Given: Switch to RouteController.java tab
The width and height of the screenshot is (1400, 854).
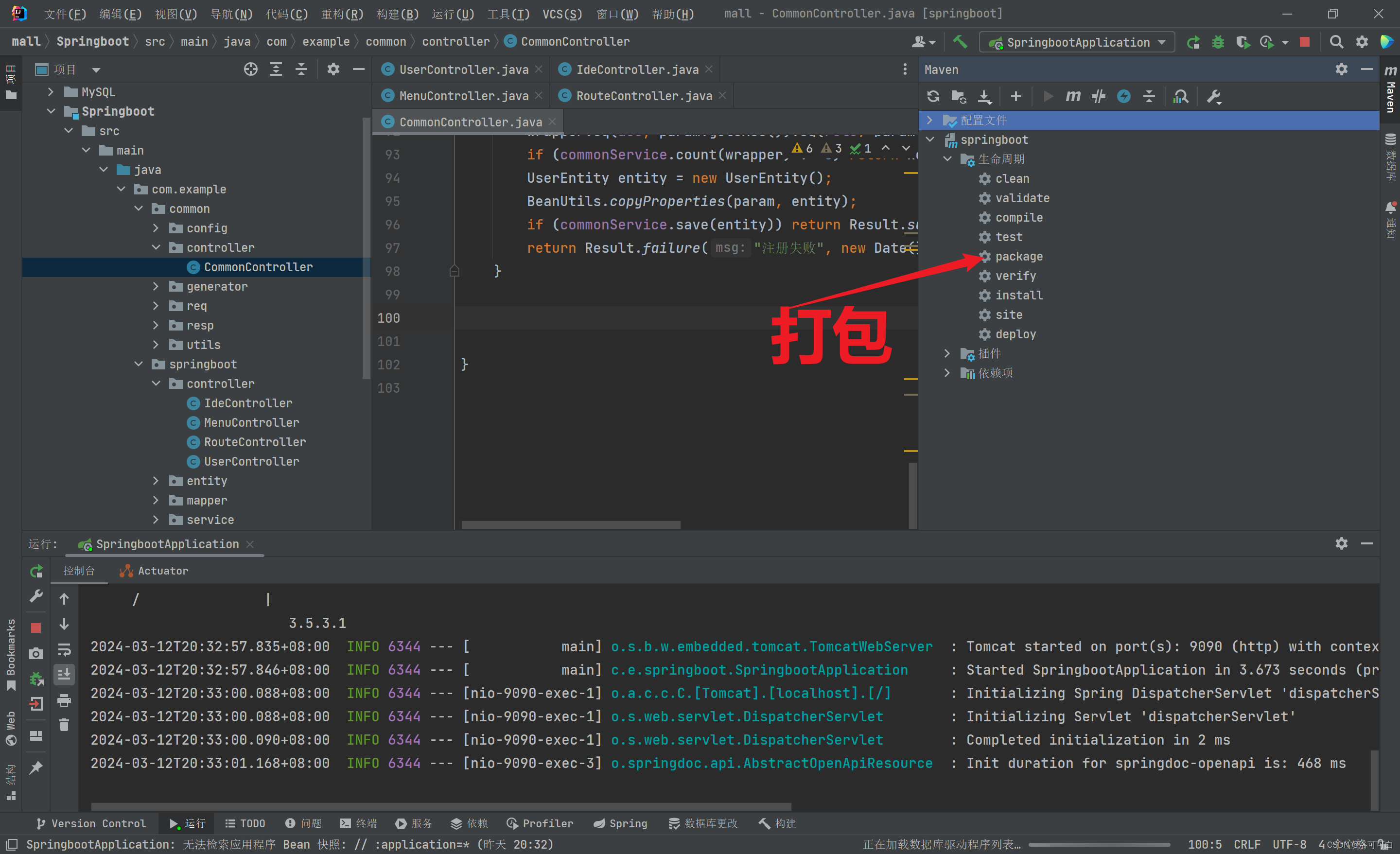Looking at the screenshot, I should [x=644, y=95].
